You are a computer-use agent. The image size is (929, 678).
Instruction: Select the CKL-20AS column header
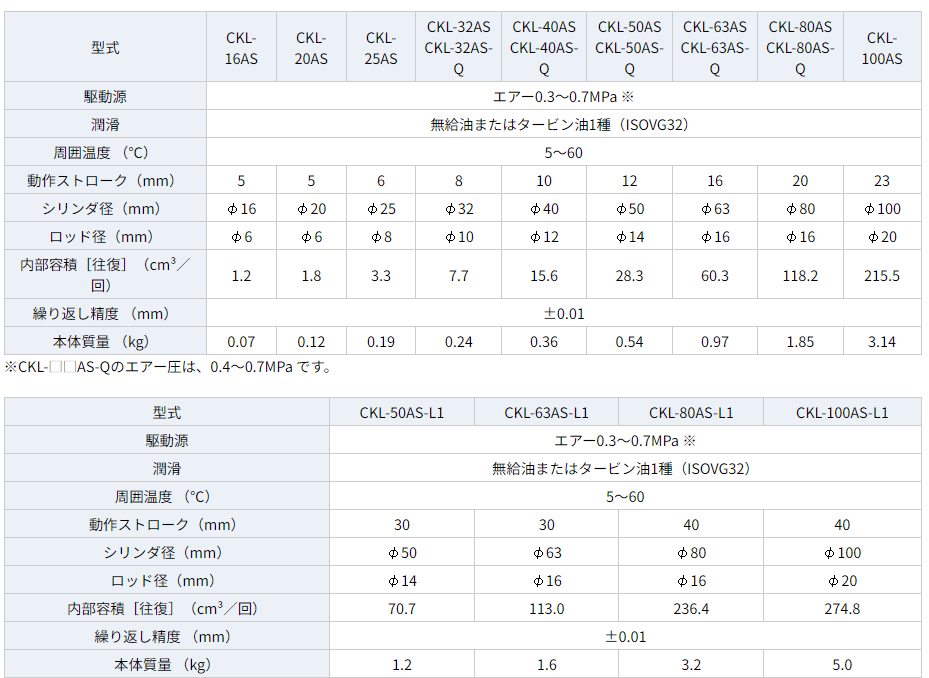coord(311,48)
